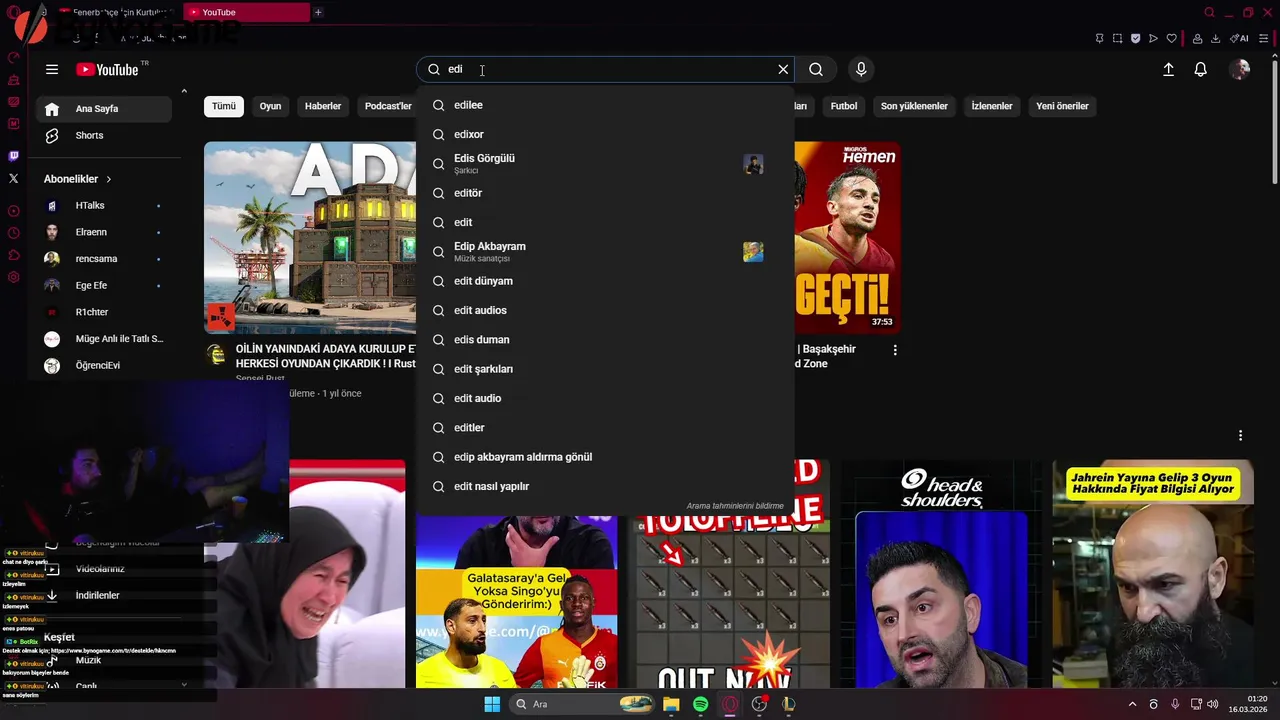
Task: Choose the 'edis duman' suggestion
Action: 606,340
